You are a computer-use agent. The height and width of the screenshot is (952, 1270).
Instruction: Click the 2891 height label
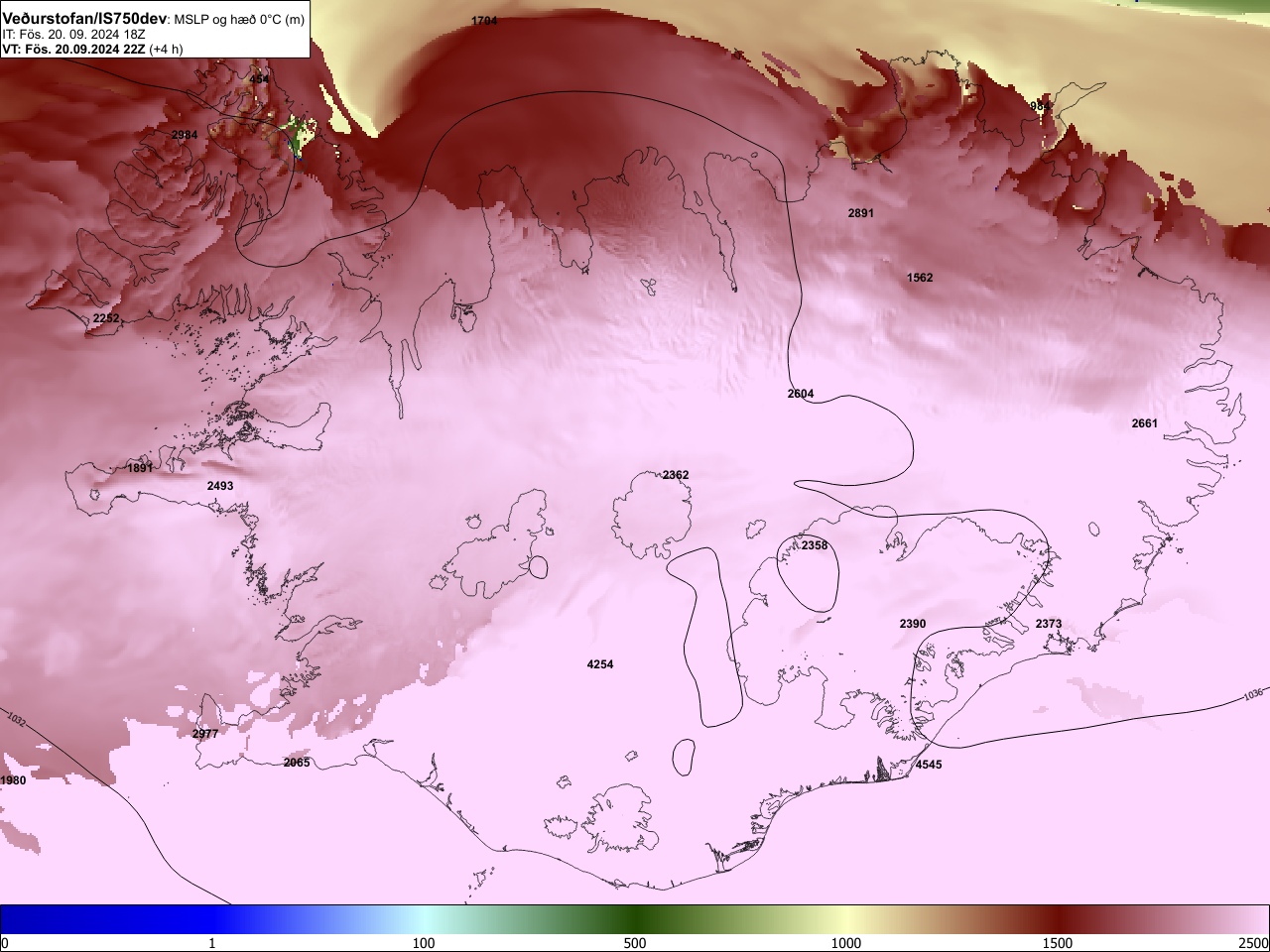tap(861, 213)
